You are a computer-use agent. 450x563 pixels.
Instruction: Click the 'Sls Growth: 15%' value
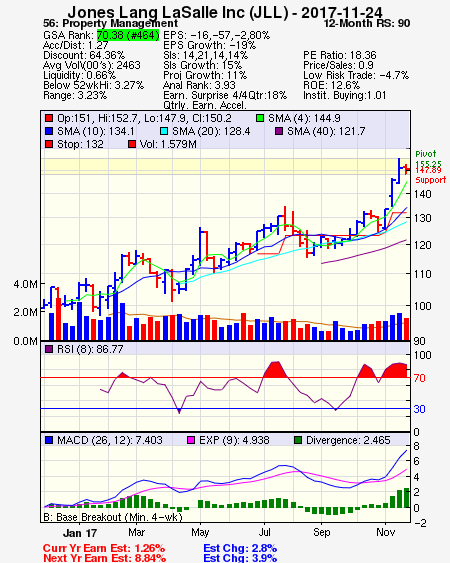point(203,65)
